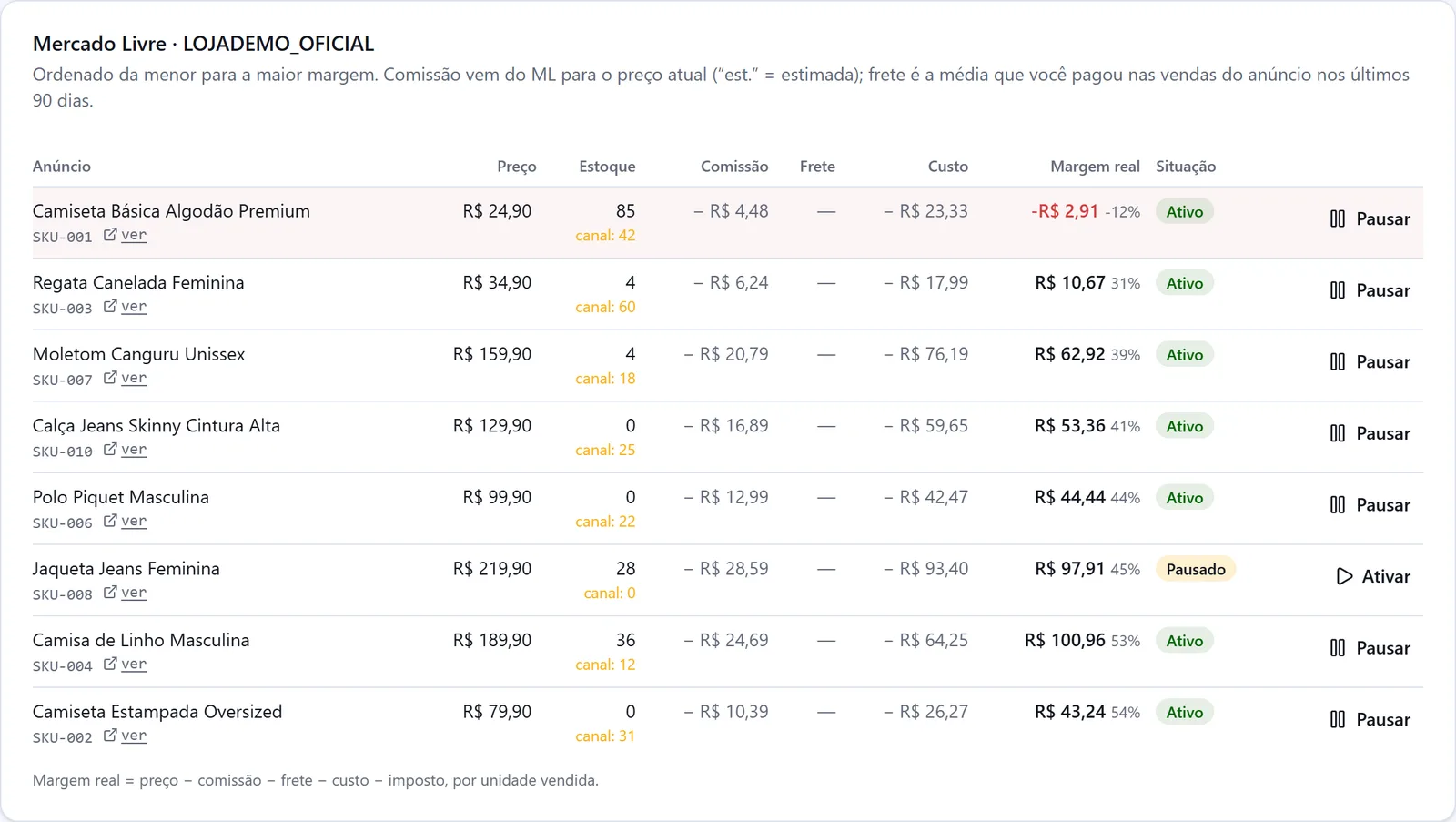This screenshot has height=822, width=1456.
Task: Click 'canal: 0' stock note
Action: (610, 594)
